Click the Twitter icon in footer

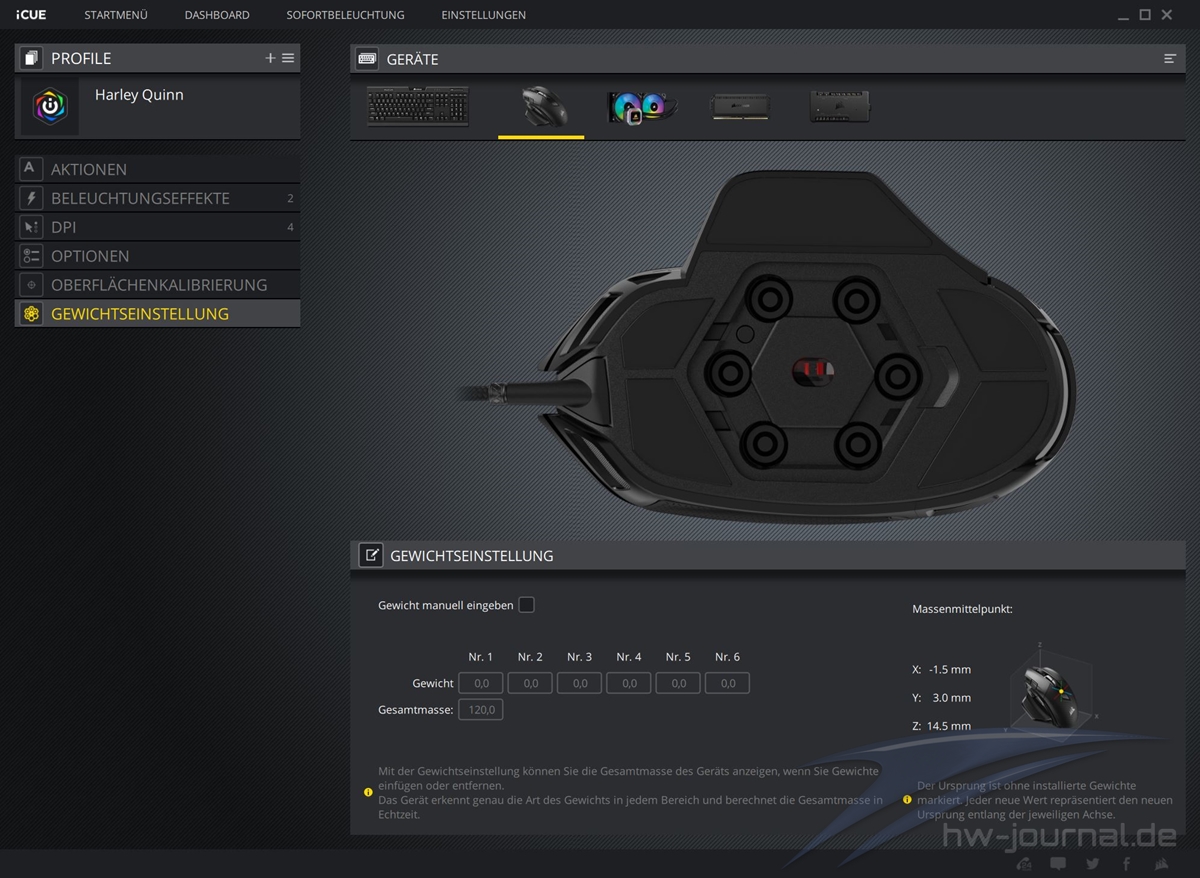[1092, 864]
